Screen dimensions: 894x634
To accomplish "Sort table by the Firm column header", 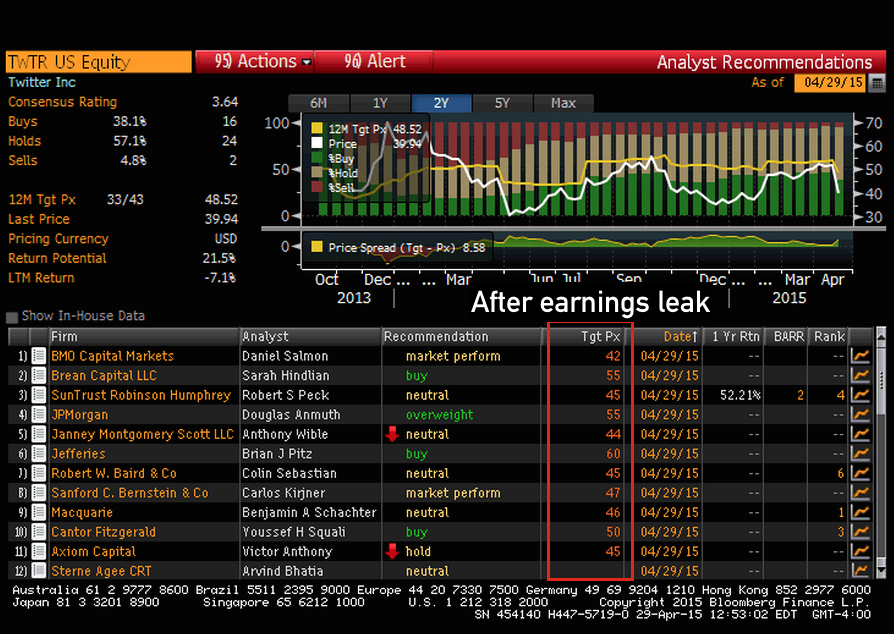I will (144, 336).
